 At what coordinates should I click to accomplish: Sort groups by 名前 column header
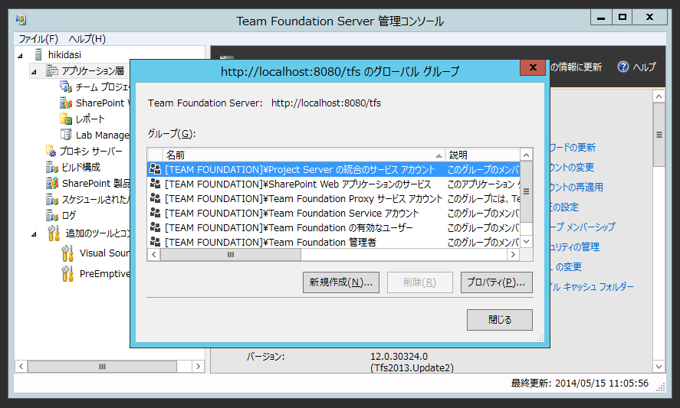click(x=304, y=155)
